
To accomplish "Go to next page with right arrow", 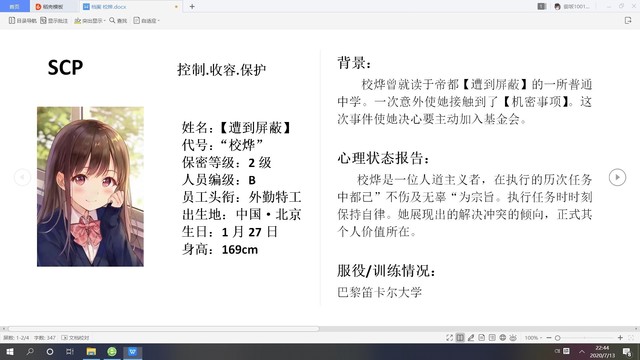I will point(617,177).
